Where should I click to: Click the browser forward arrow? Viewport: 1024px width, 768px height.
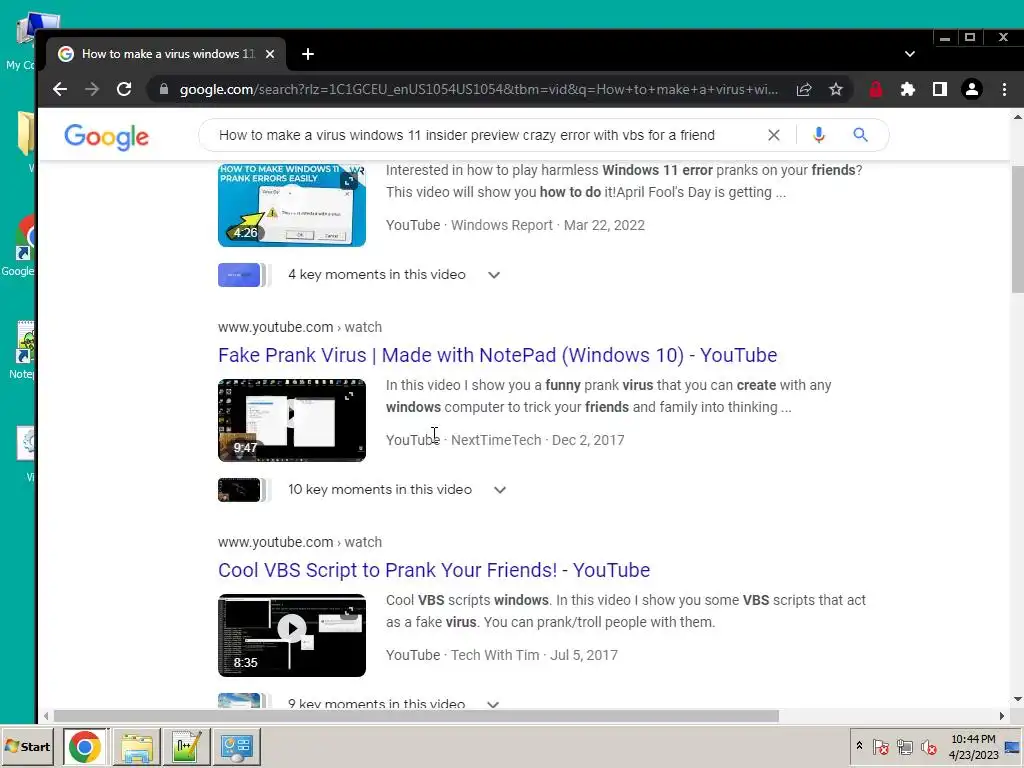(x=92, y=89)
